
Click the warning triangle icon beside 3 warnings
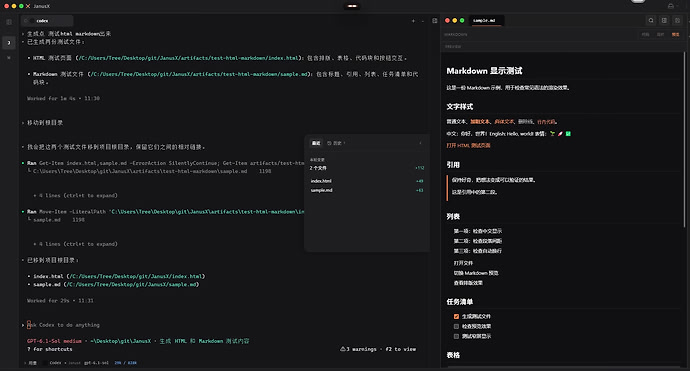pyautogui.click(x=343, y=349)
